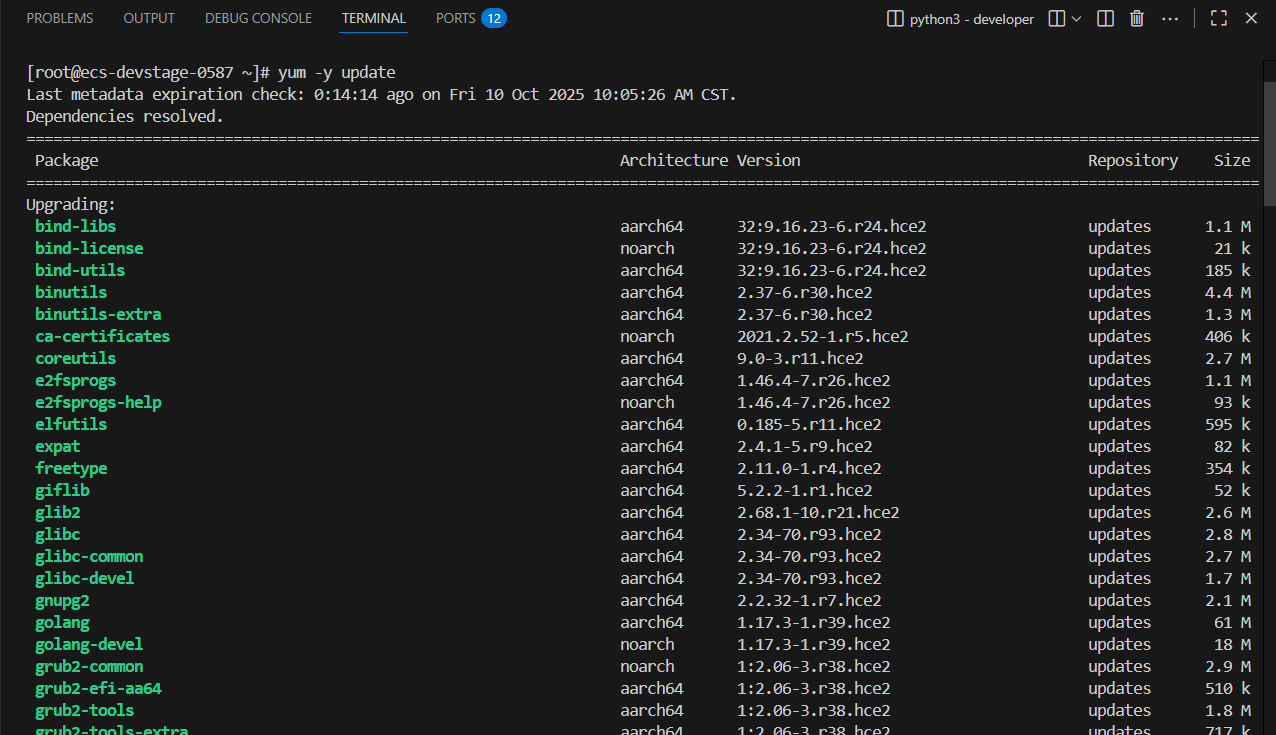Click the 'elfutils' package name
The height and width of the screenshot is (735, 1276).
click(x=71, y=424)
